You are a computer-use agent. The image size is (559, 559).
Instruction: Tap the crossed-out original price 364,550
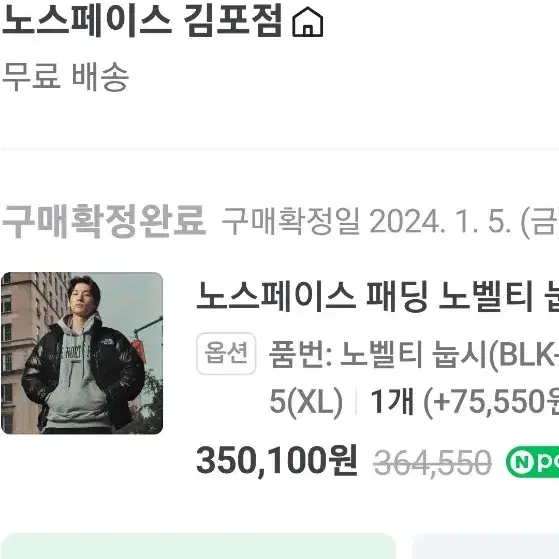pos(433,462)
